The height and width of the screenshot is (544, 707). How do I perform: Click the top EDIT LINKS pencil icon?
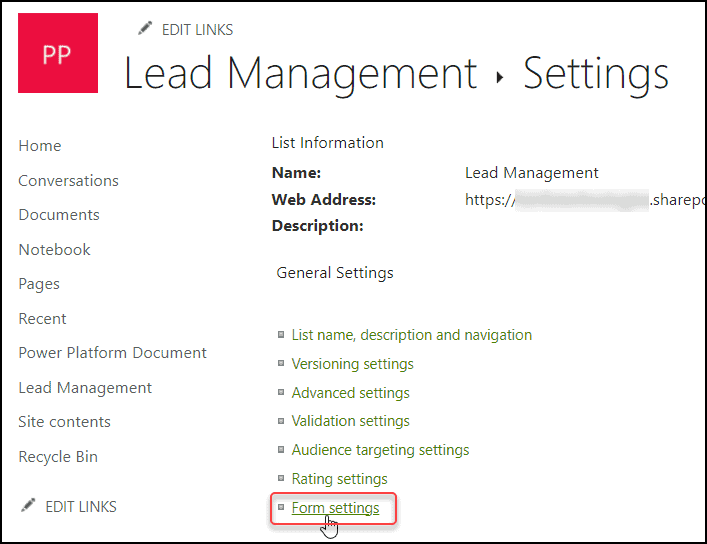click(x=145, y=28)
